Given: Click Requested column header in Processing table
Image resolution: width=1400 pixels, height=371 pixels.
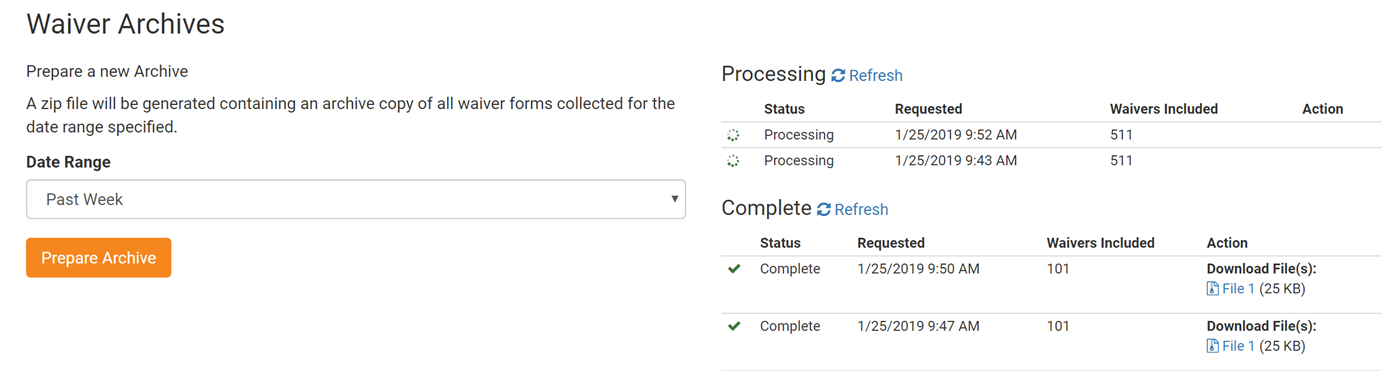Looking at the screenshot, I should click(929, 109).
